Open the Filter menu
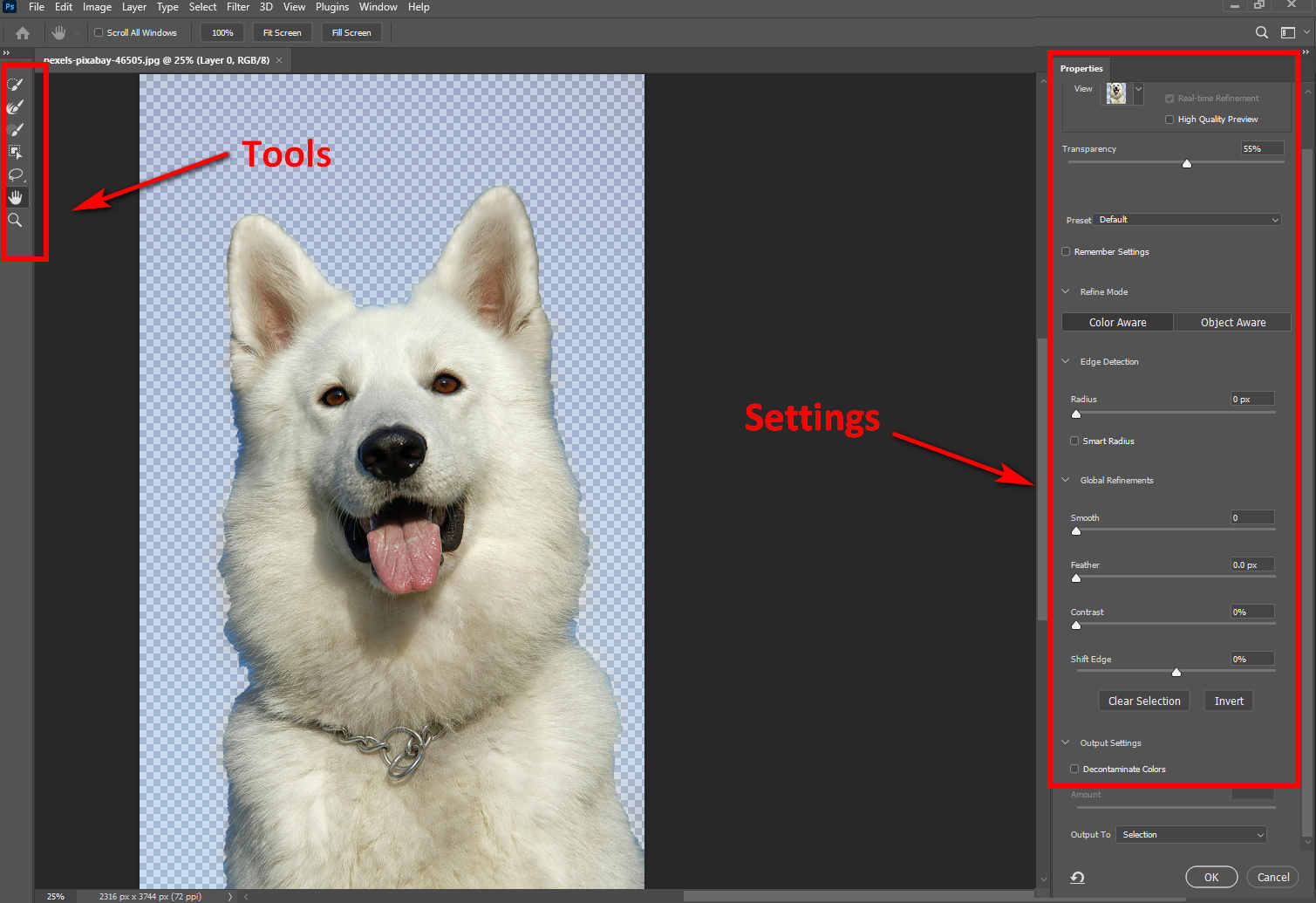Viewport: 1316px width, 903px height. 238,7
